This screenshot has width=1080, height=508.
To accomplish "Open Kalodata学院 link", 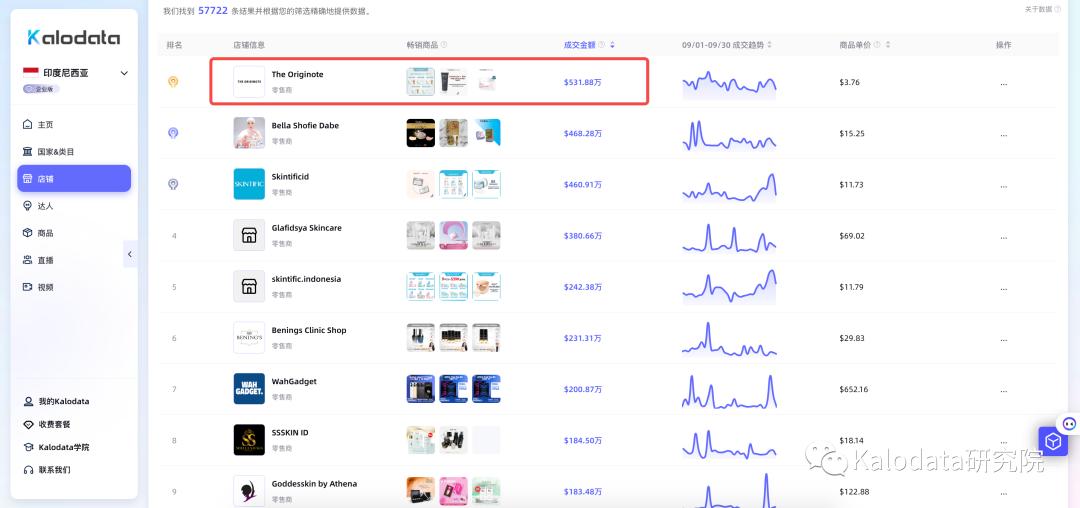I will 56,447.
